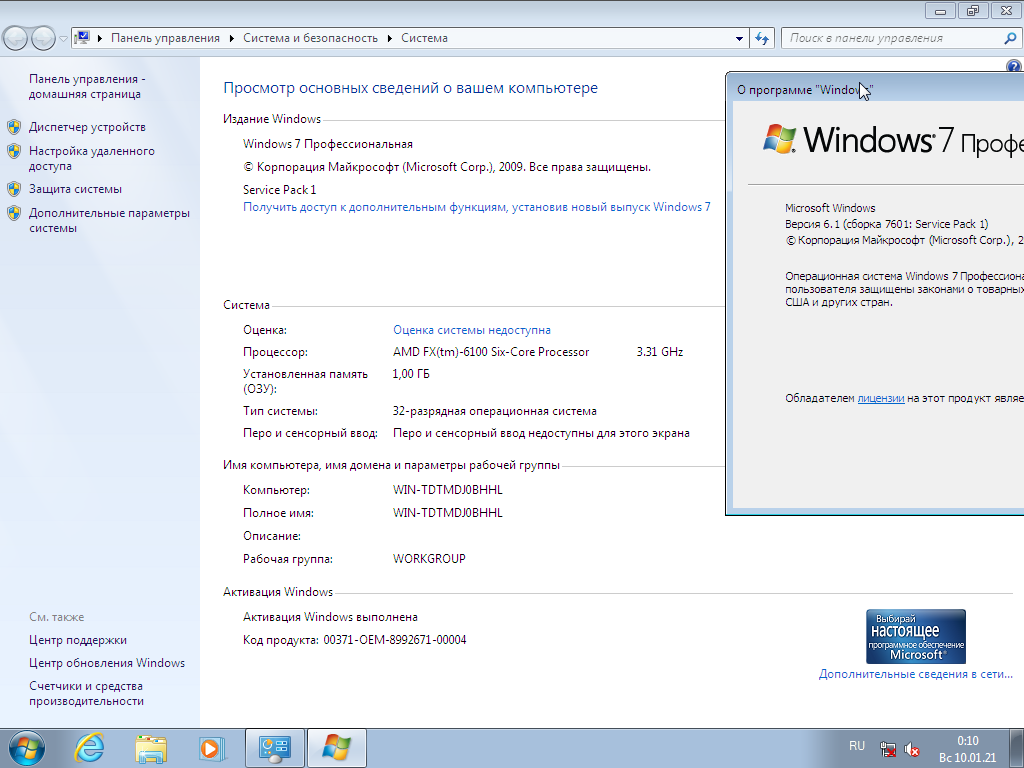The image size is (1024, 768).
Task: Open the clock showing 0:10
Action: (x=968, y=749)
